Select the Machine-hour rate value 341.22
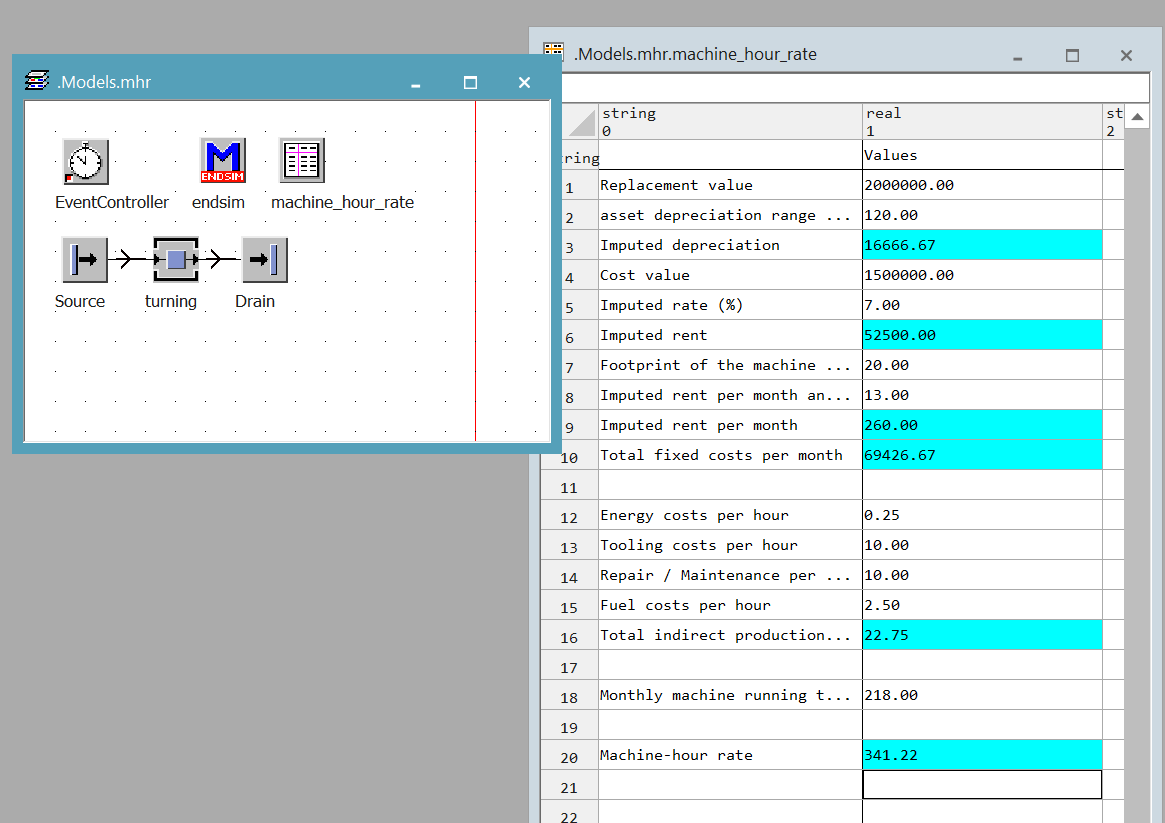The image size is (1165, 823). tap(981, 755)
